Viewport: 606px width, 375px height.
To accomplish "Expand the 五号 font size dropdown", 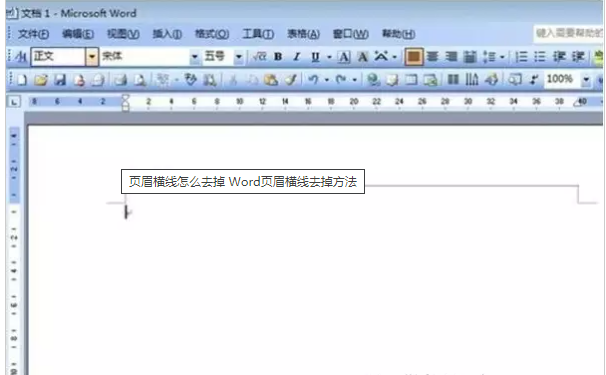I will pyautogui.click(x=239, y=57).
